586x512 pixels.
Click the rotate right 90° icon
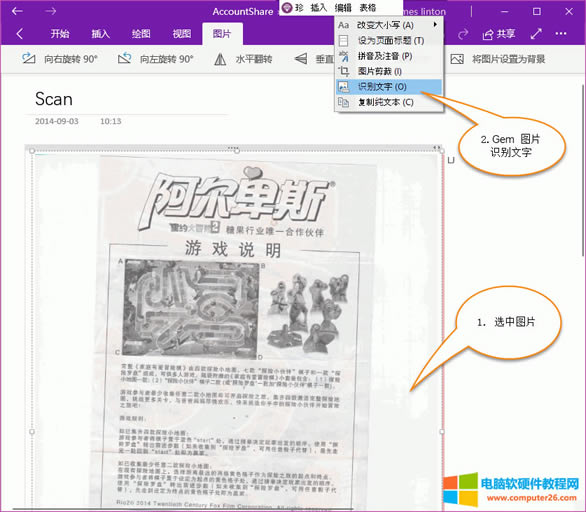[29, 59]
